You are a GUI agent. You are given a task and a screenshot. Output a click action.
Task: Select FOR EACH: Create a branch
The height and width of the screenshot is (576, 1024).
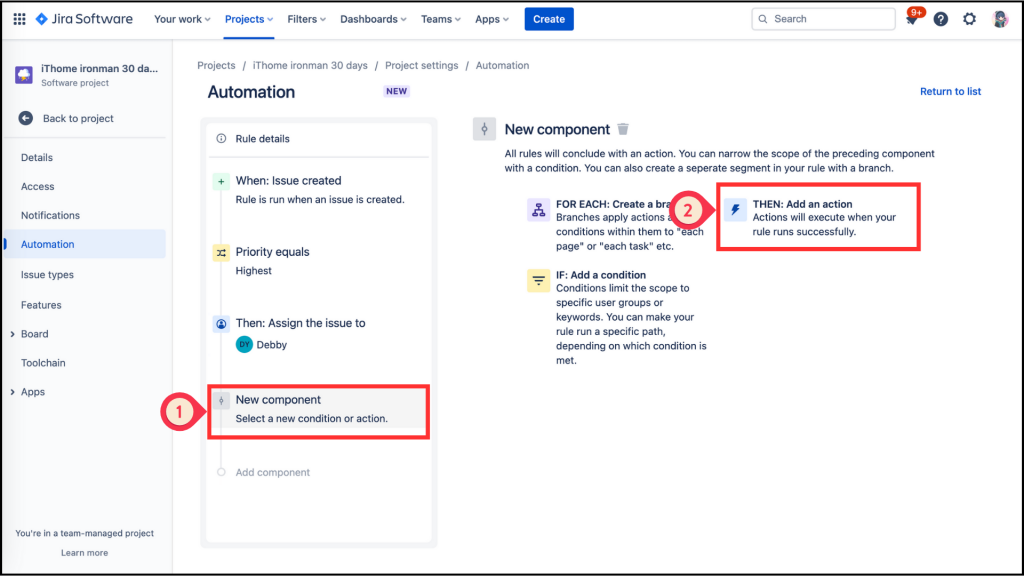pyautogui.click(x=615, y=225)
